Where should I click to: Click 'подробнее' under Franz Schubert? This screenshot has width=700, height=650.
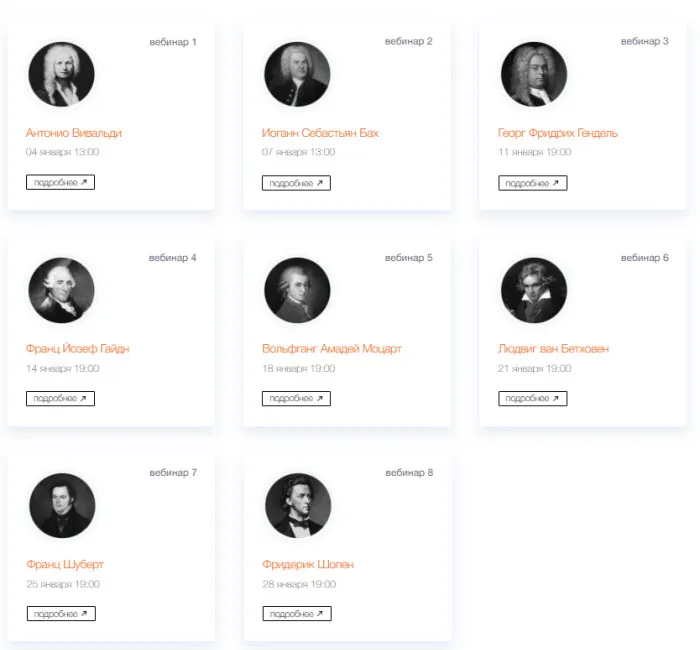click(x=60, y=614)
